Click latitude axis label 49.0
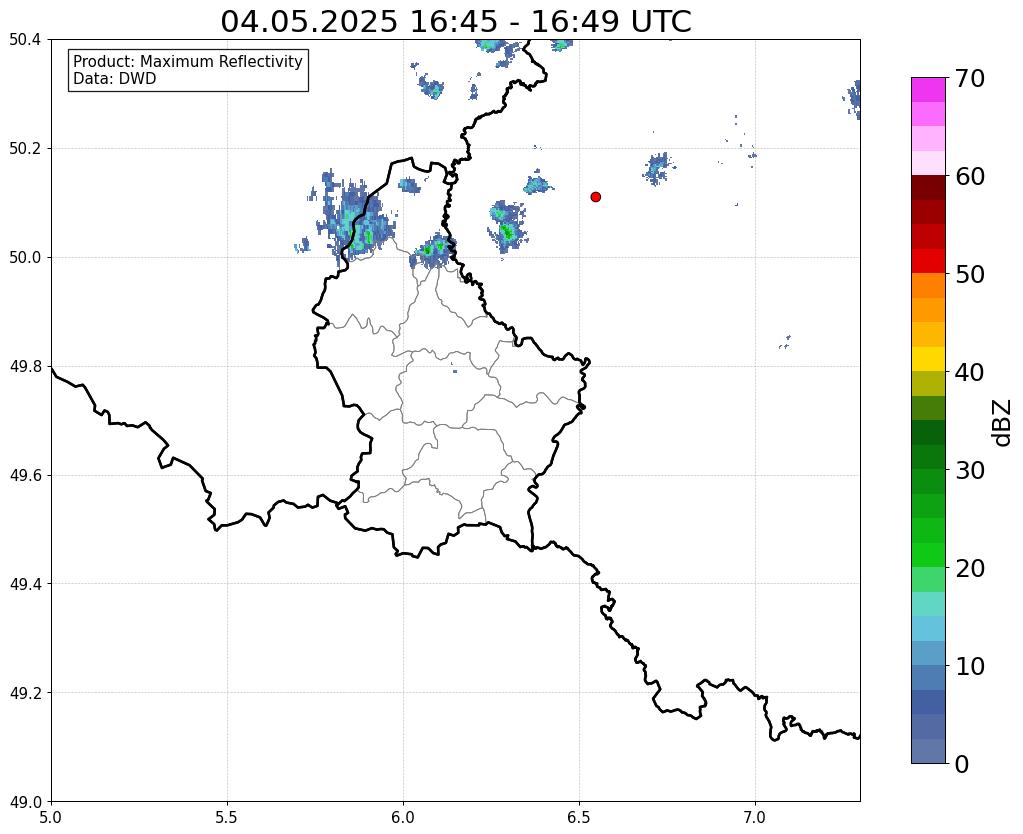The image size is (1023, 834). point(25,802)
